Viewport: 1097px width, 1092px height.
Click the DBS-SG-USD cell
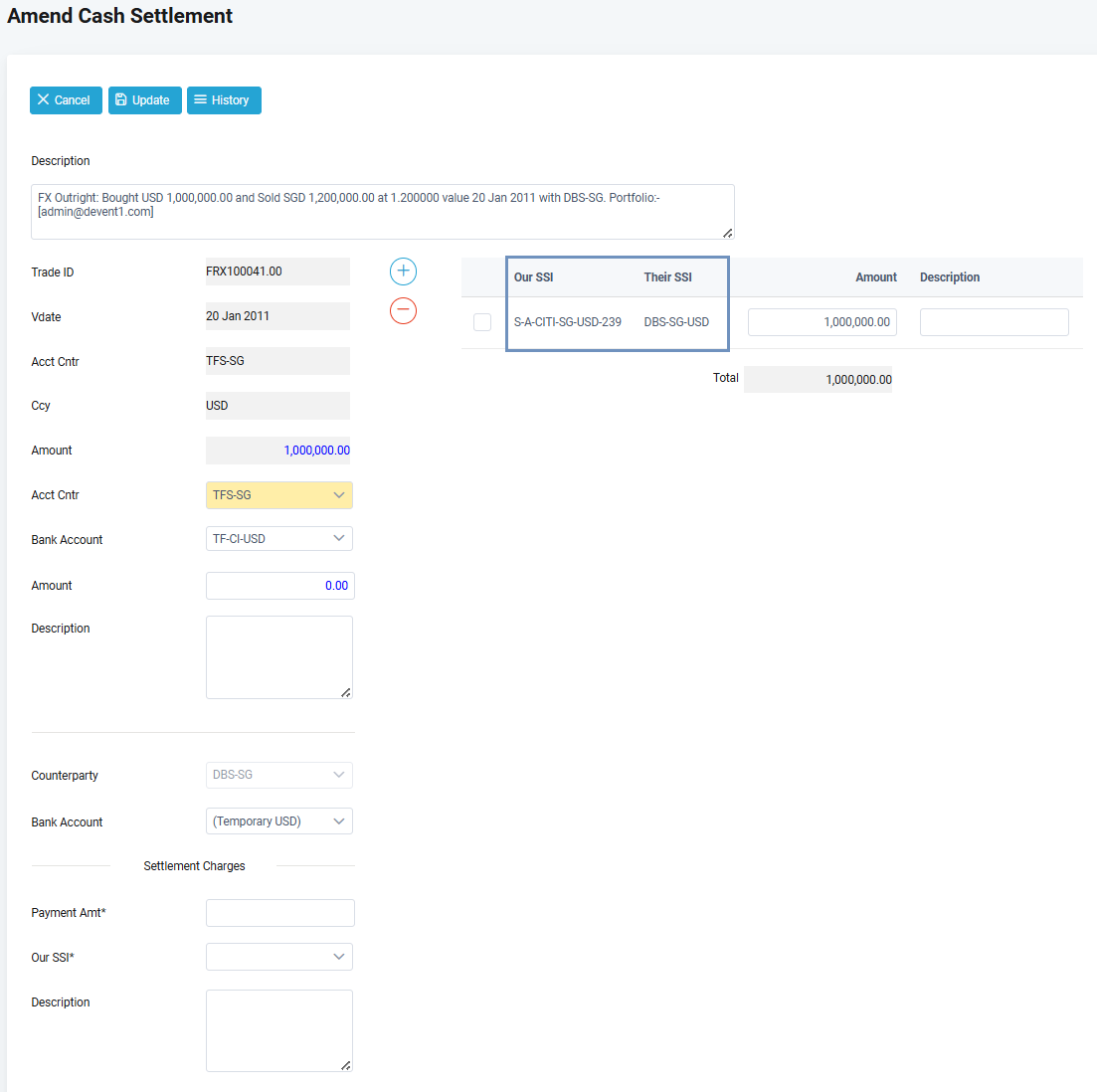coord(676,322)
